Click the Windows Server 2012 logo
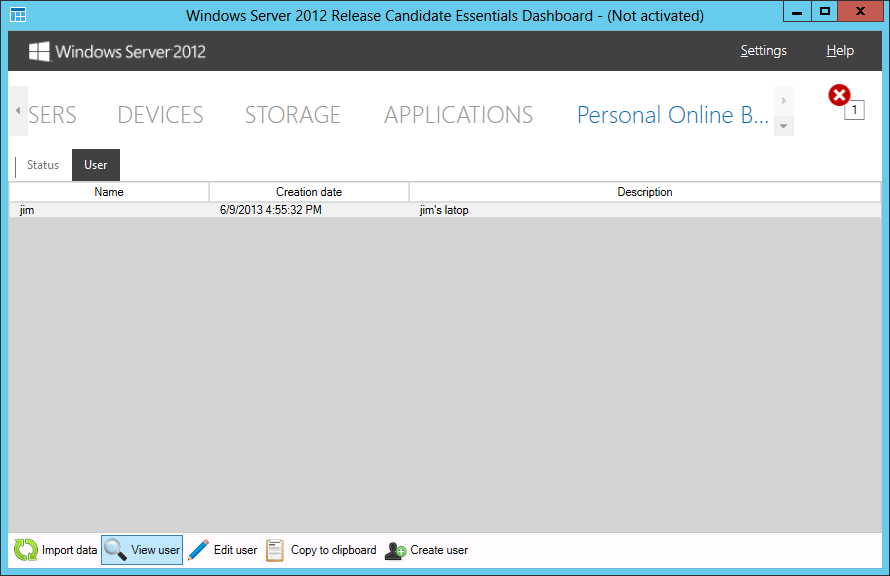 tap(117, 52)
